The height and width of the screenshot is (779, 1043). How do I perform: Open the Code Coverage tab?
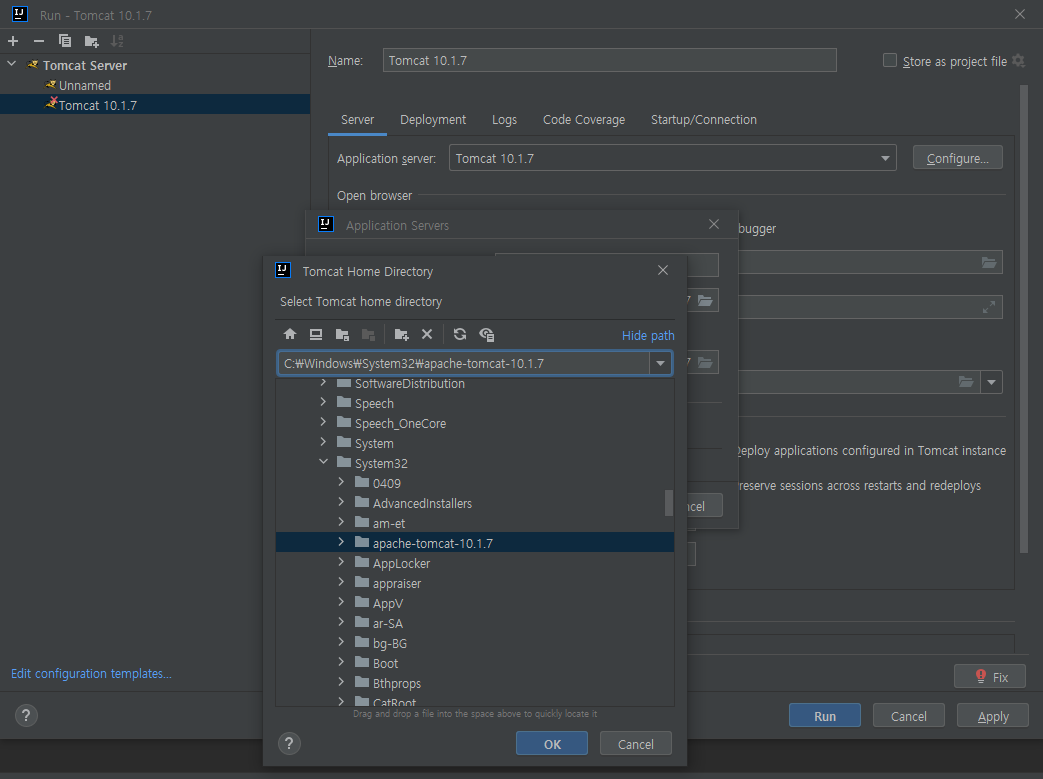tap(584, 120)
